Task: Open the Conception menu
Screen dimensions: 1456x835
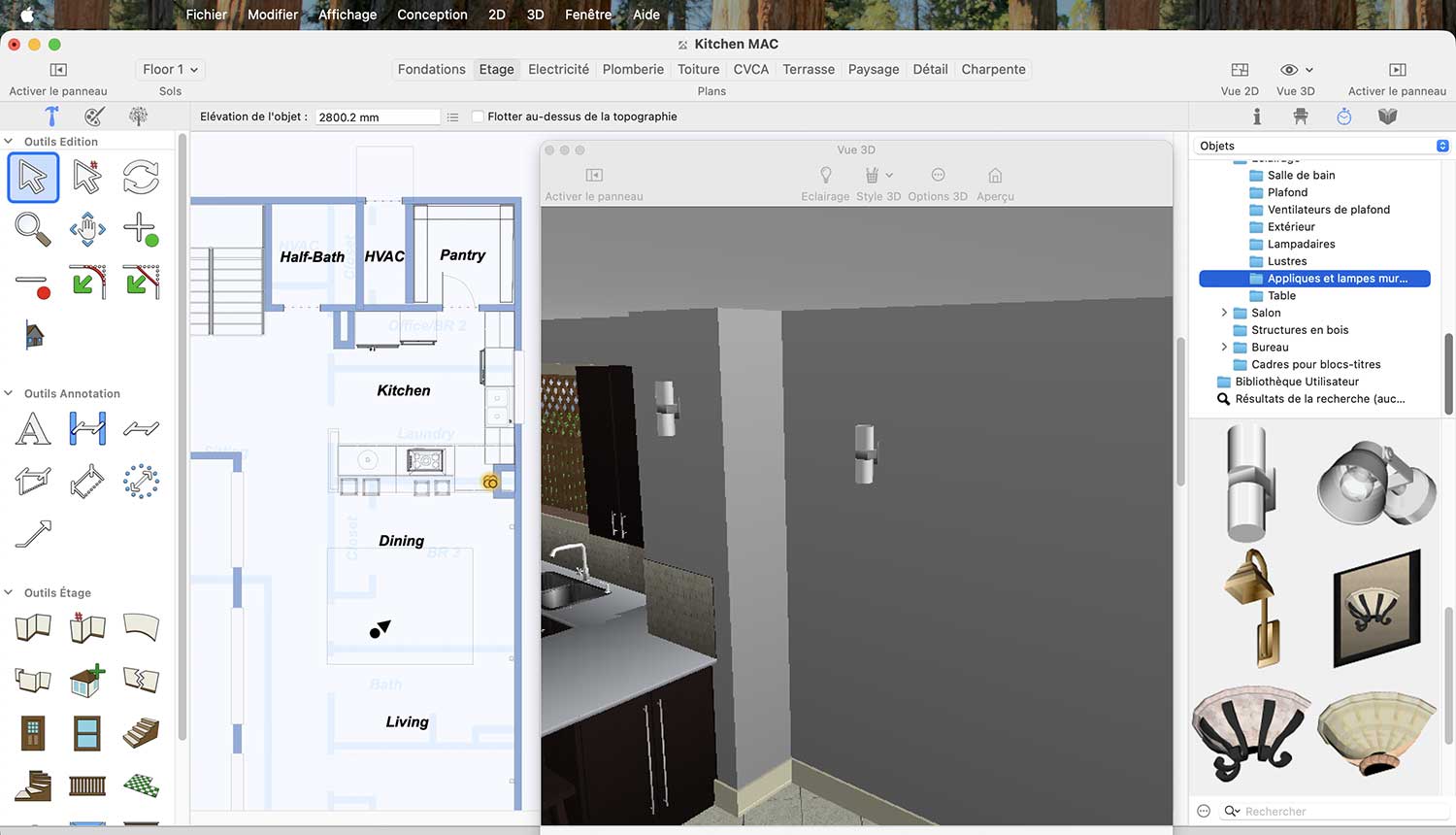Action: point(432,15)
